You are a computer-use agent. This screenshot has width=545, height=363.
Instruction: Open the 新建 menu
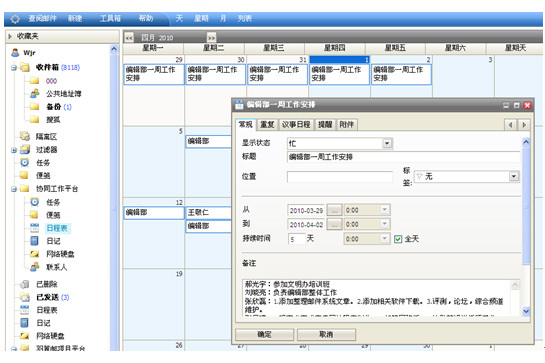click(x=75, y=18)
